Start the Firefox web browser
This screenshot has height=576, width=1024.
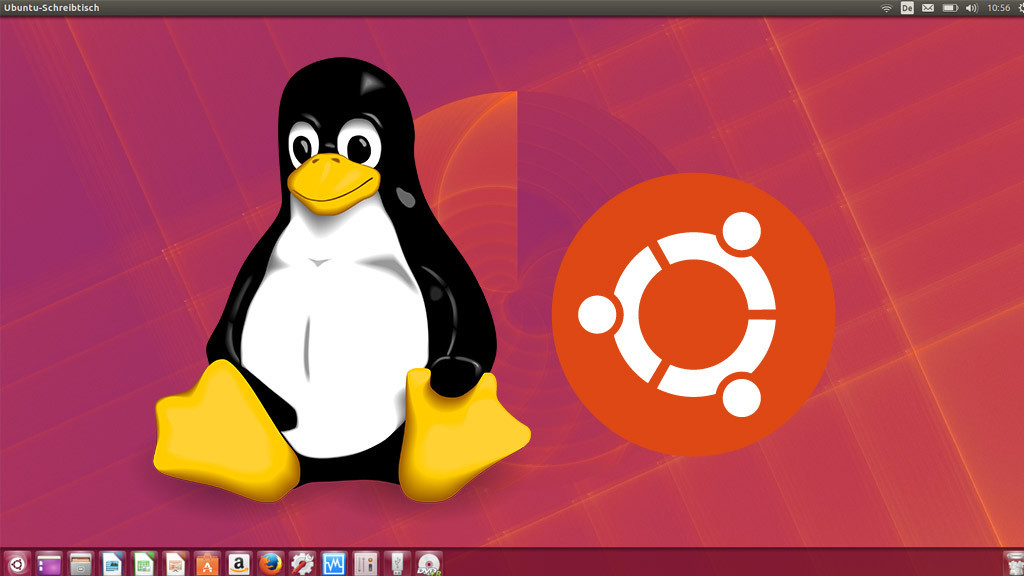269,563
